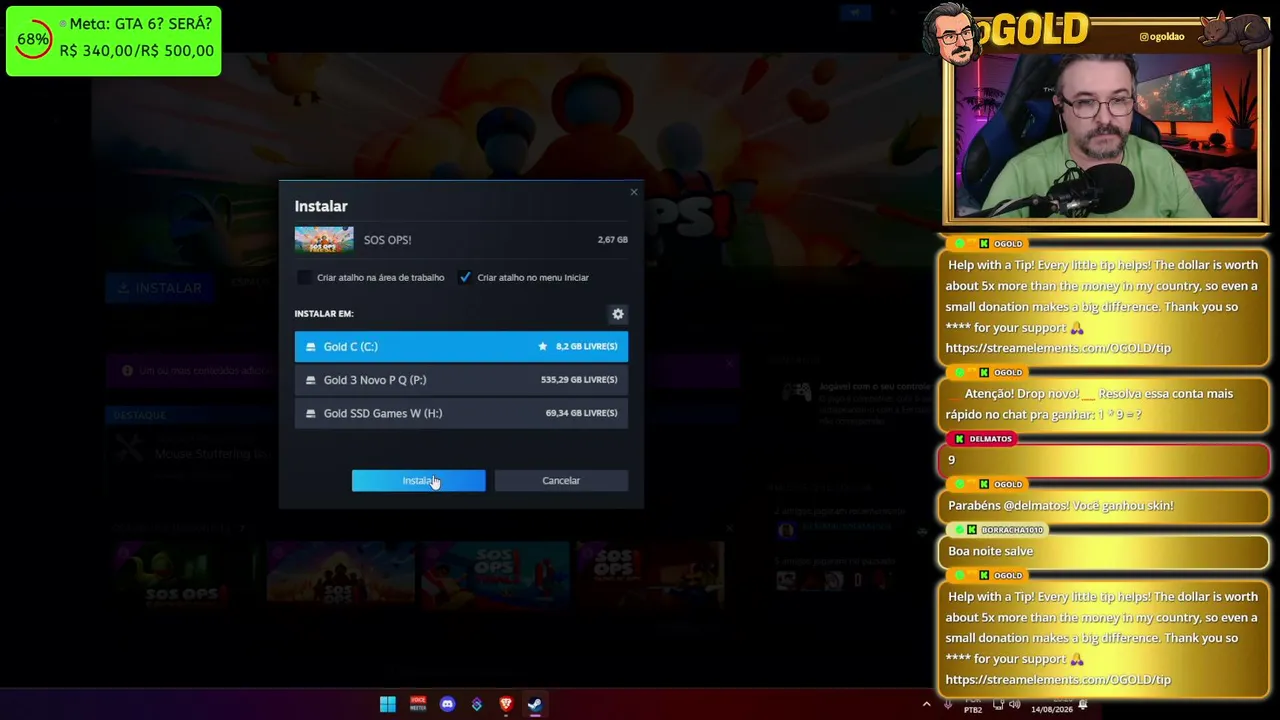Image resolution: width=1280 pixels, height=720 pixels.
Task: Open the POR PTB2 keyboard language indicator
Action: pyautogui.click(x=973, y=705)
